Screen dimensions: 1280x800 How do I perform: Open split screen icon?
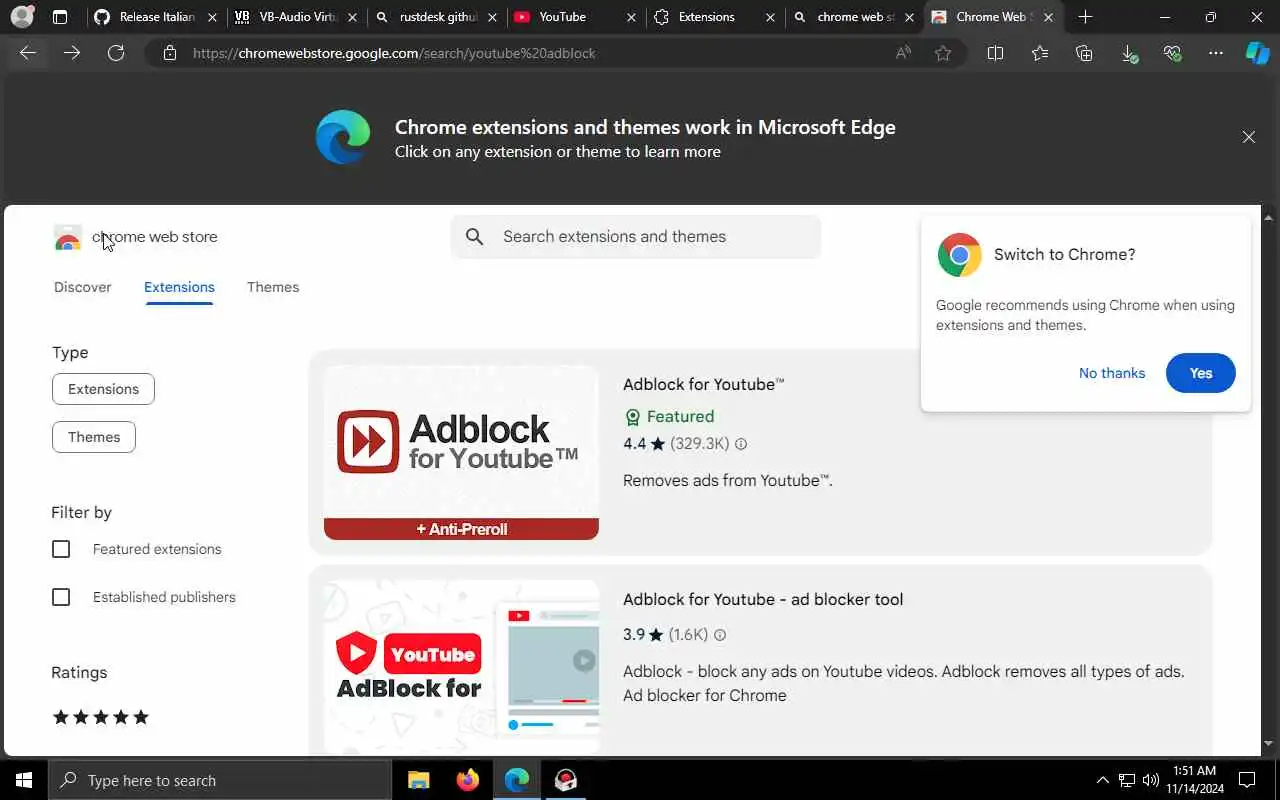pos(995,53)
